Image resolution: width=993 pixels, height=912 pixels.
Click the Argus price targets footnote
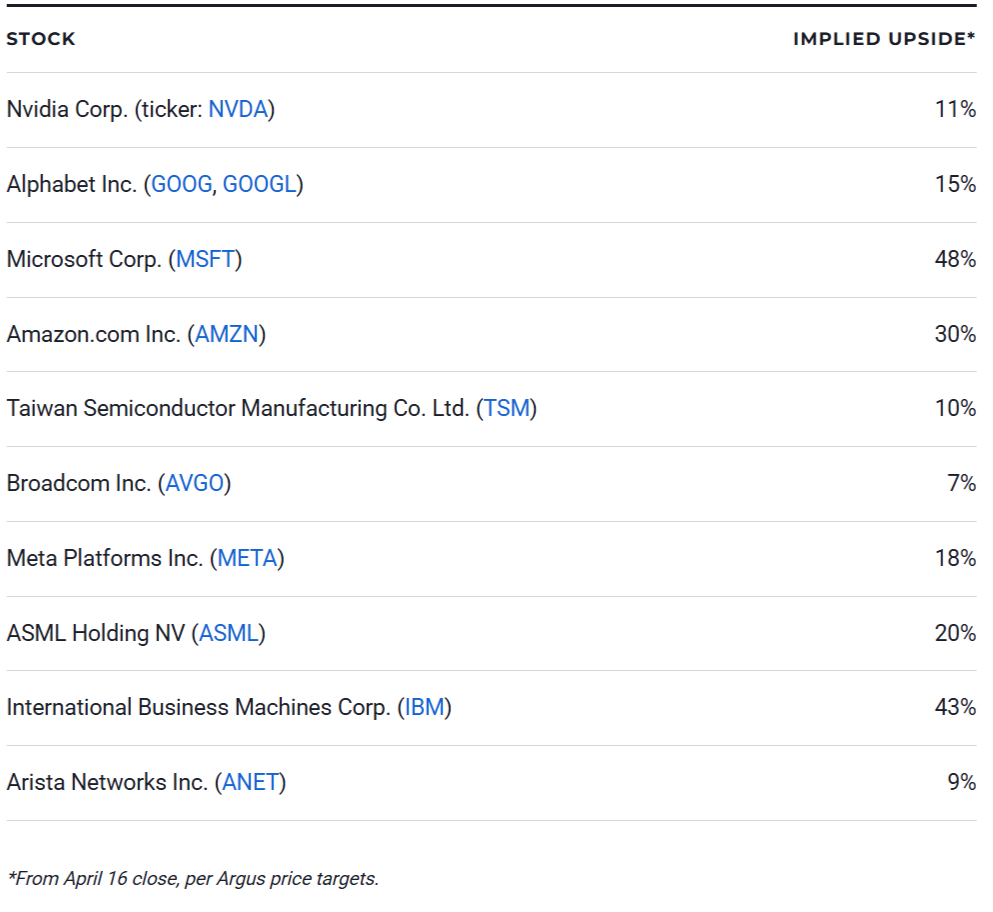193,879
